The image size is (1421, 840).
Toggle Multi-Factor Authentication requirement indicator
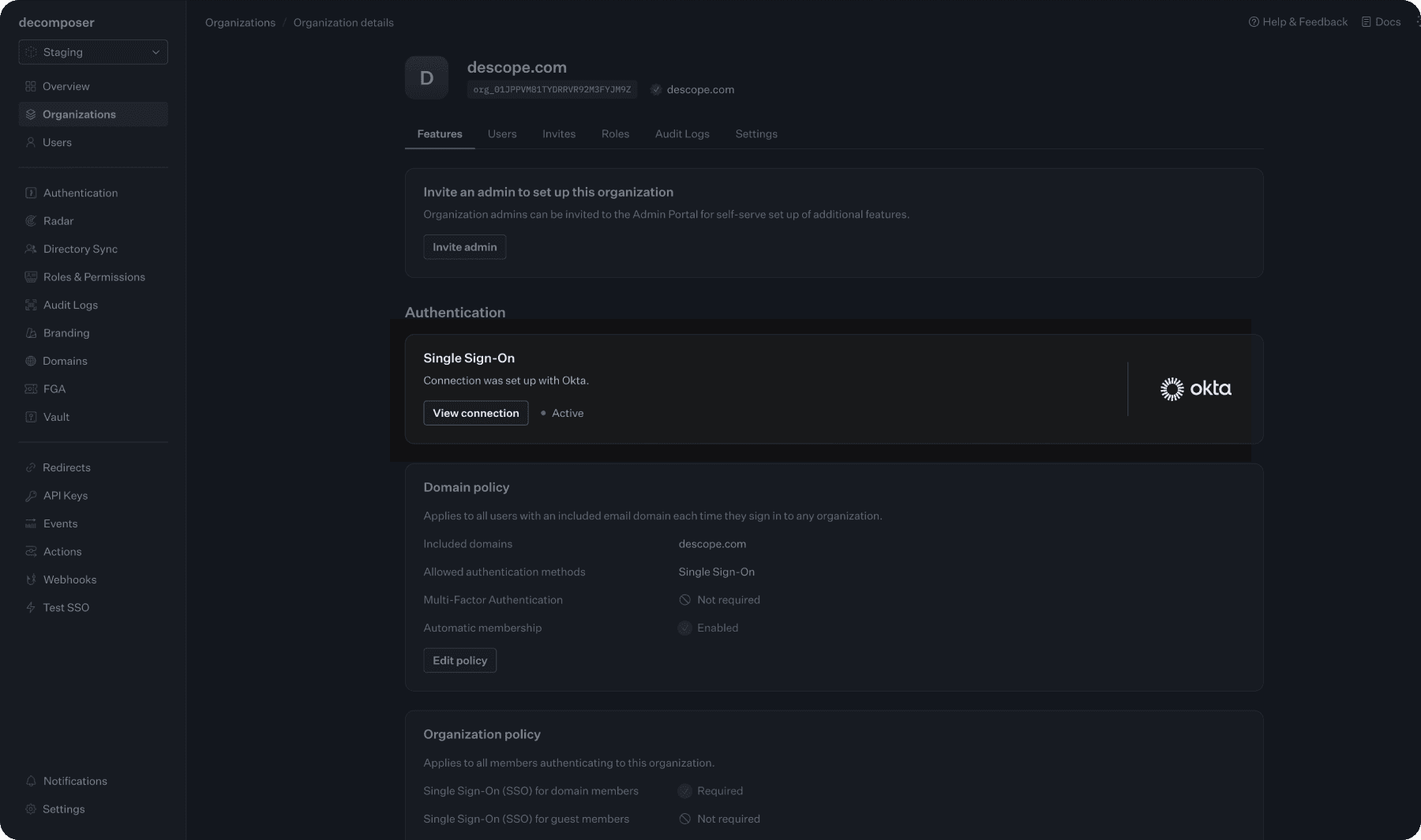684,599
